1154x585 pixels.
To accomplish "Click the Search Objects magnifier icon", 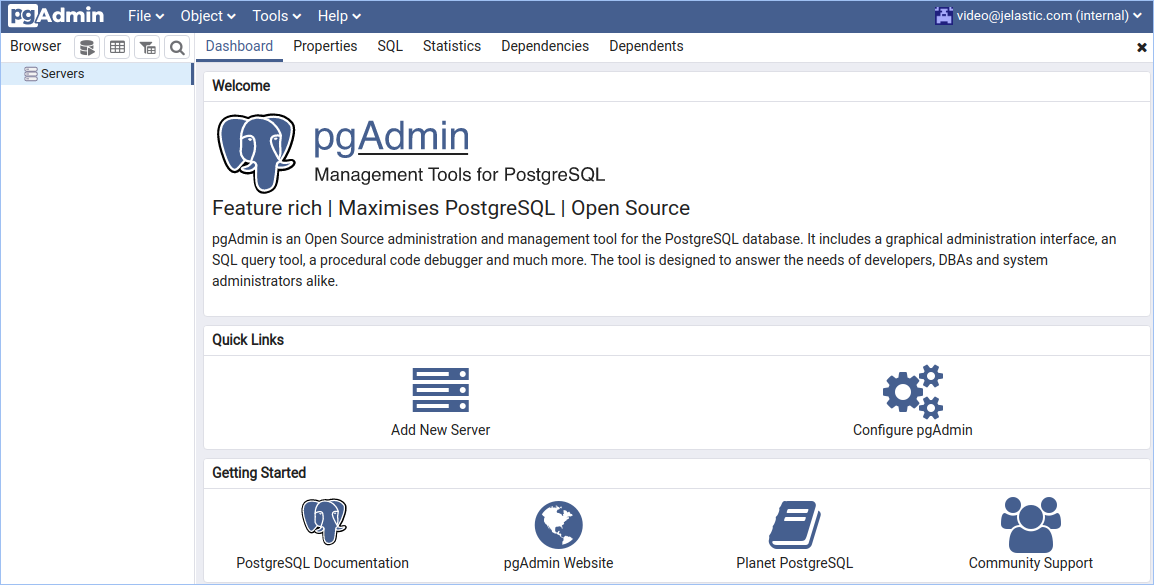I will coord(177,48).
